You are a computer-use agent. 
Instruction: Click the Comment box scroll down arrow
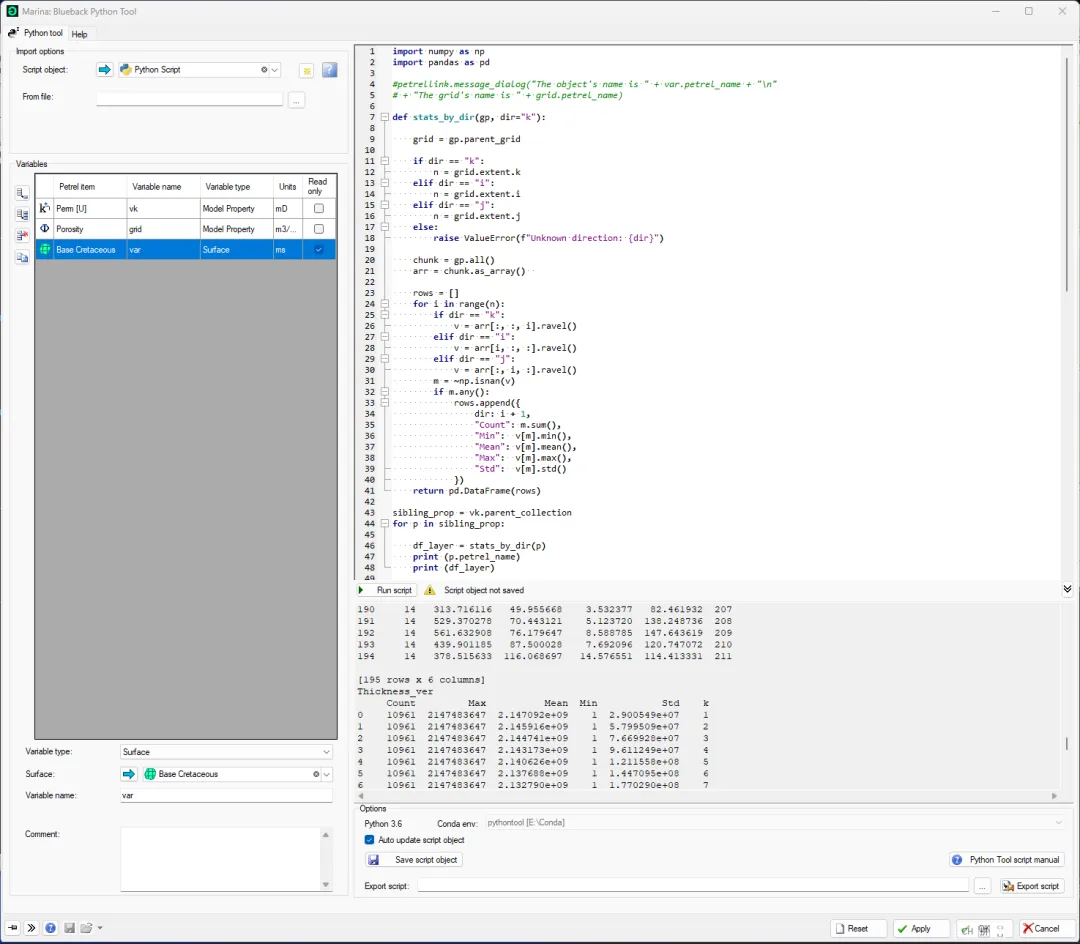326,885
